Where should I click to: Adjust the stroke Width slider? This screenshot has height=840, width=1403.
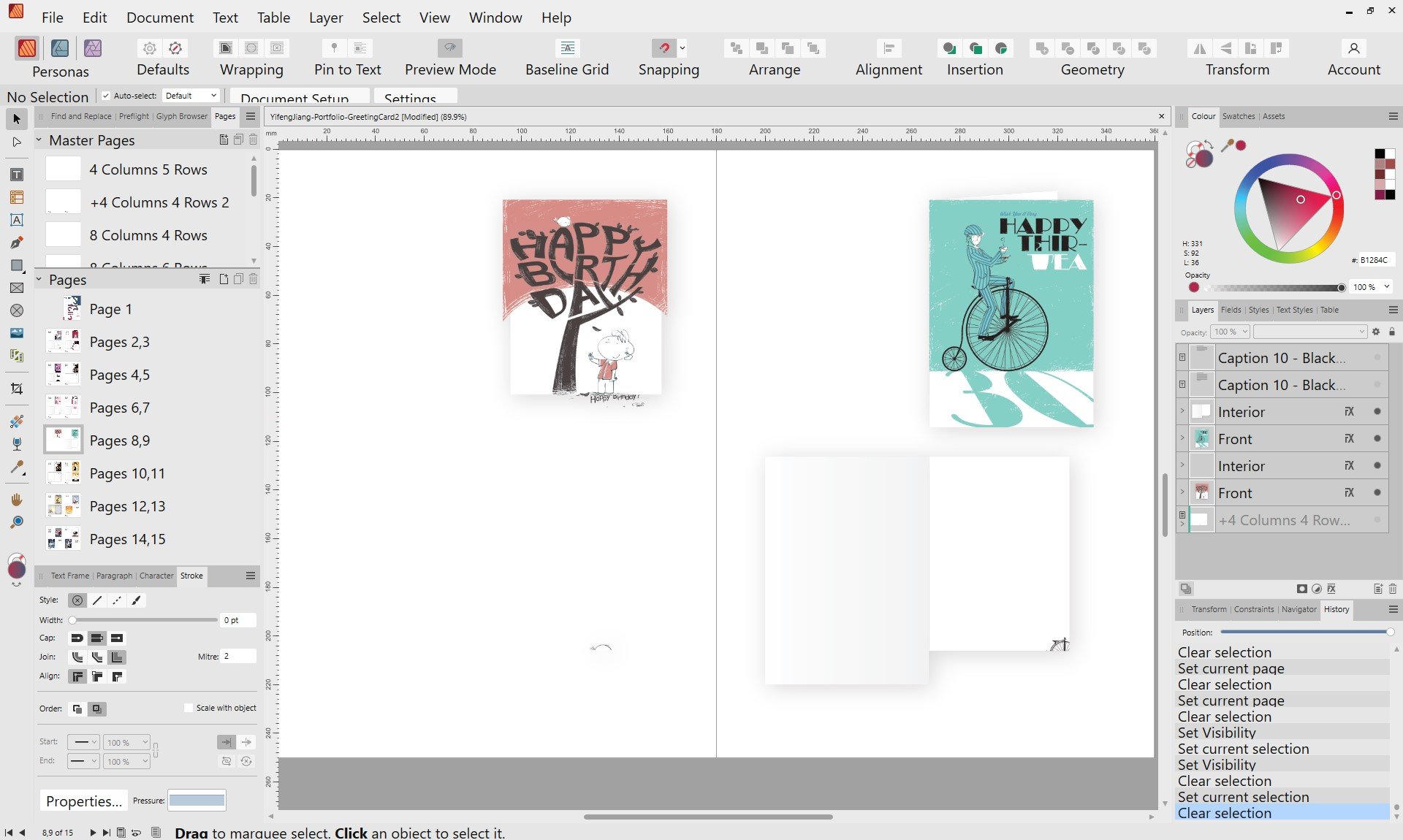(144, 620)
